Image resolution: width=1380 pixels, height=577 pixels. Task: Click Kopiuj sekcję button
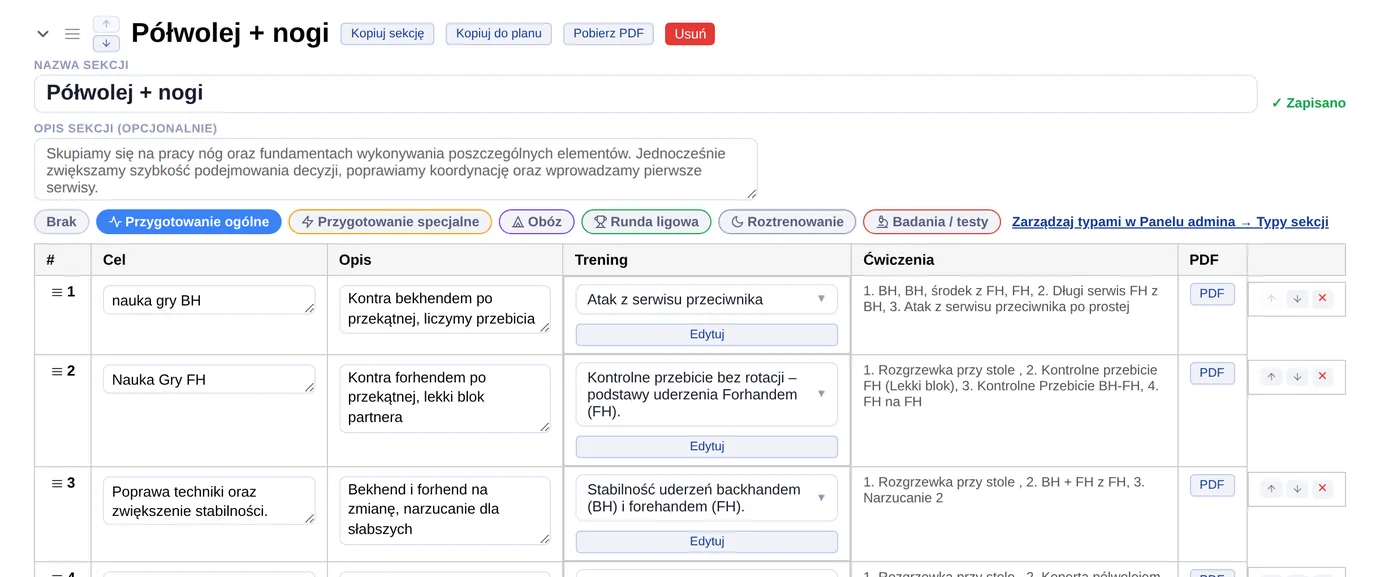coord(387,33)
